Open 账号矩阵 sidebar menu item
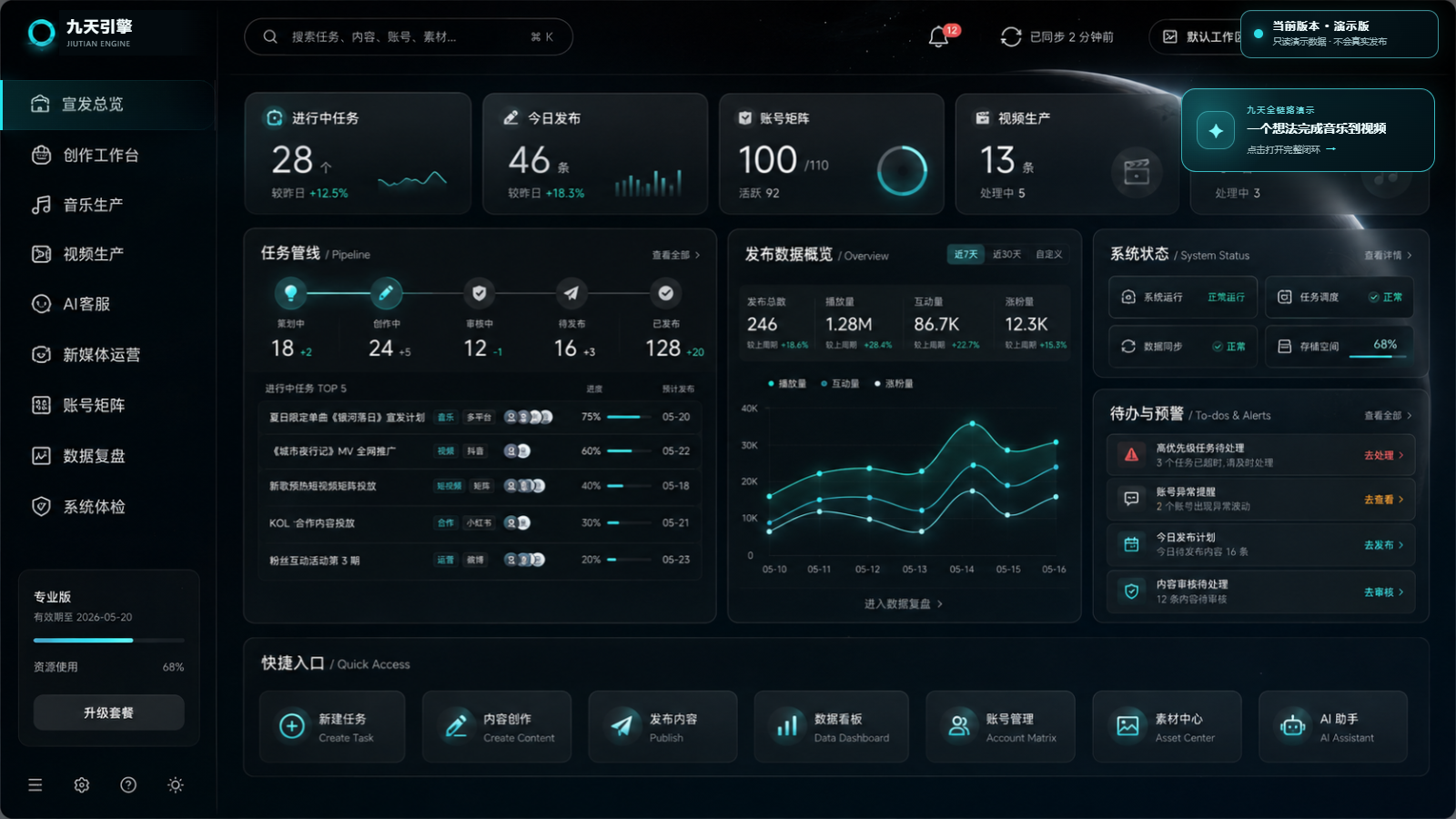The width and height of the screenshot is (1456, 819). tap(107, 405)
